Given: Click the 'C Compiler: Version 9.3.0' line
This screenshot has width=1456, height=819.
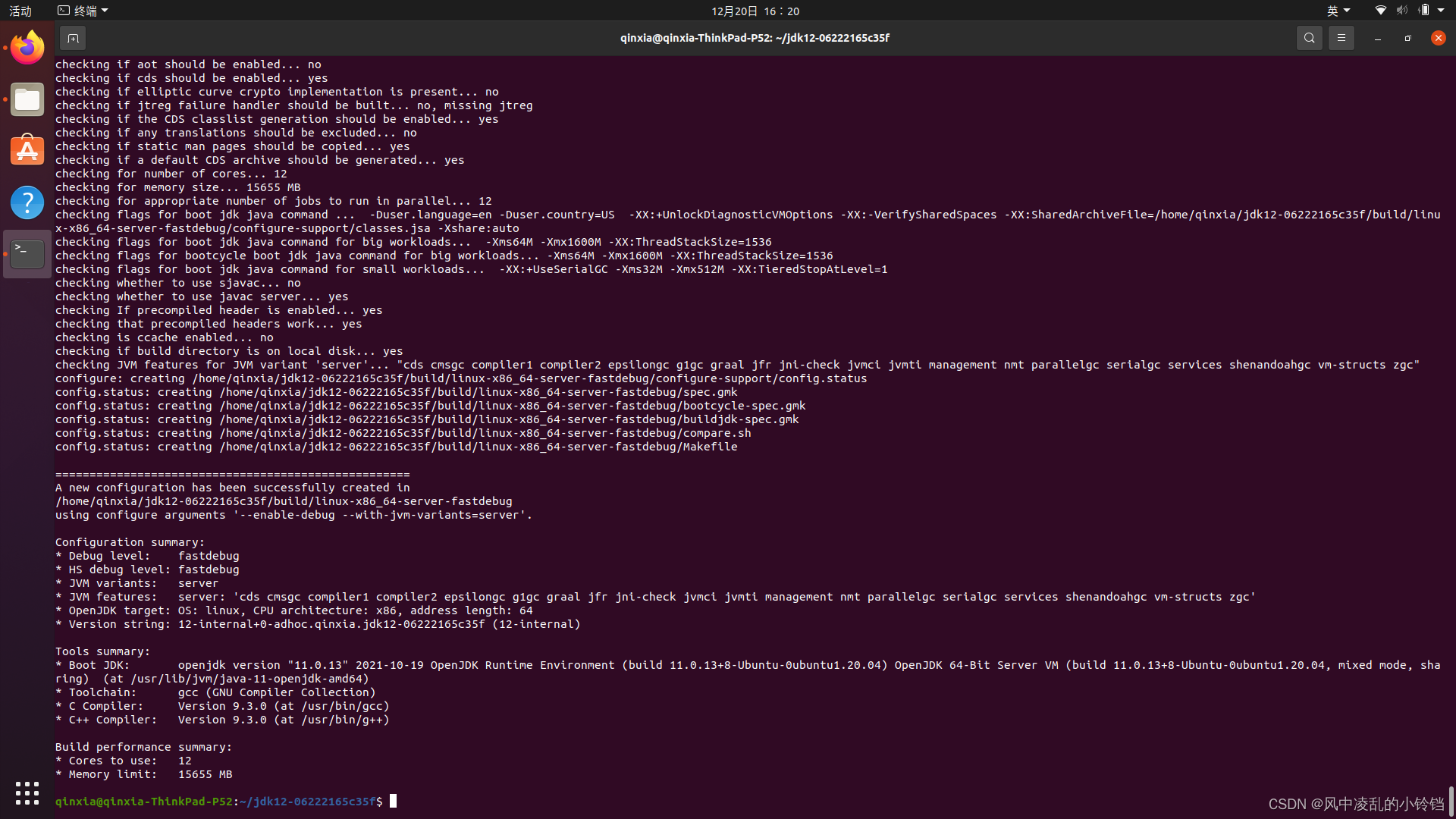Looking at the screenshot, I should pos(222,706).
